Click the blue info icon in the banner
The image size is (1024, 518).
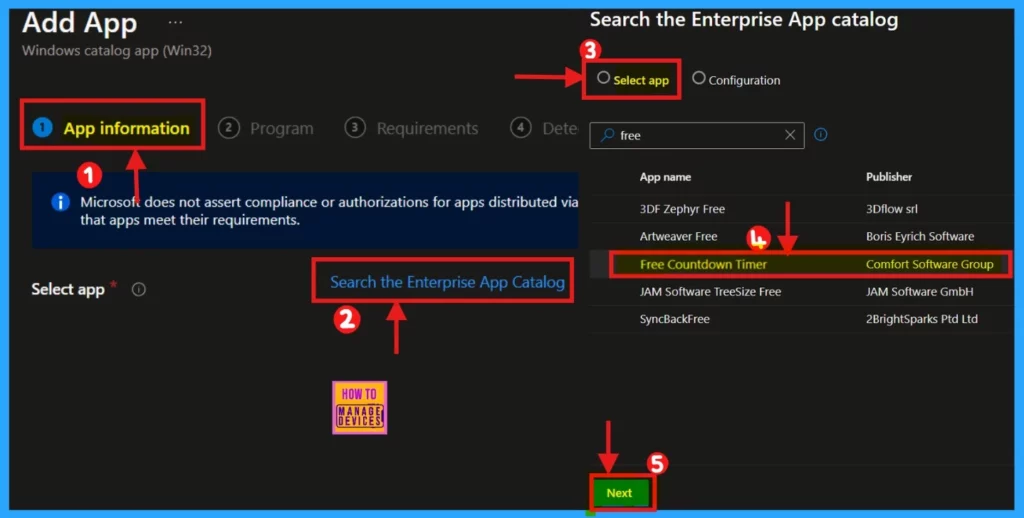pos(60,202)
